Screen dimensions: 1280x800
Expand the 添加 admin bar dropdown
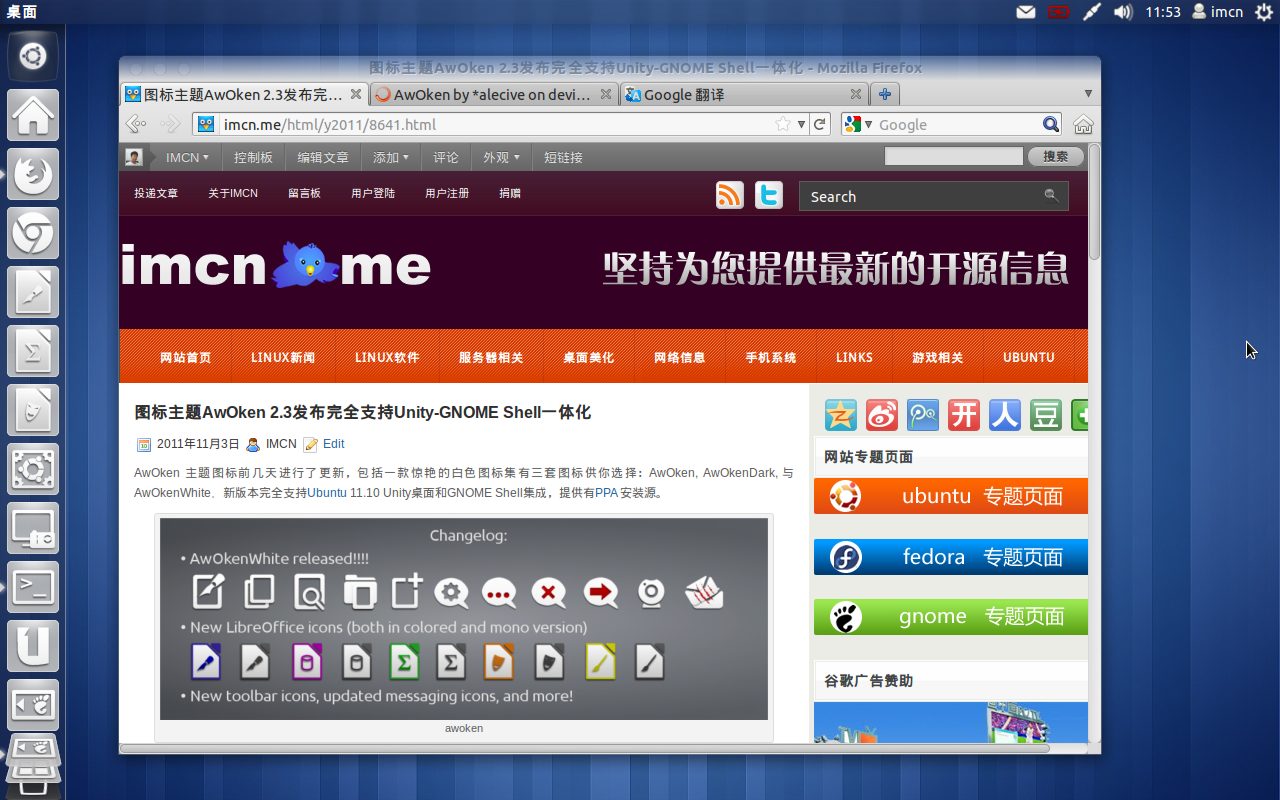[x=391, y=157]
